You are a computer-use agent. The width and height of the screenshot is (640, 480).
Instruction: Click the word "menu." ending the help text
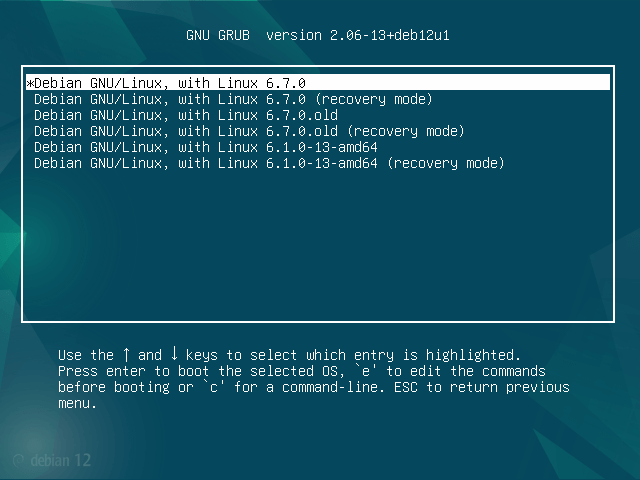[78, 403]
